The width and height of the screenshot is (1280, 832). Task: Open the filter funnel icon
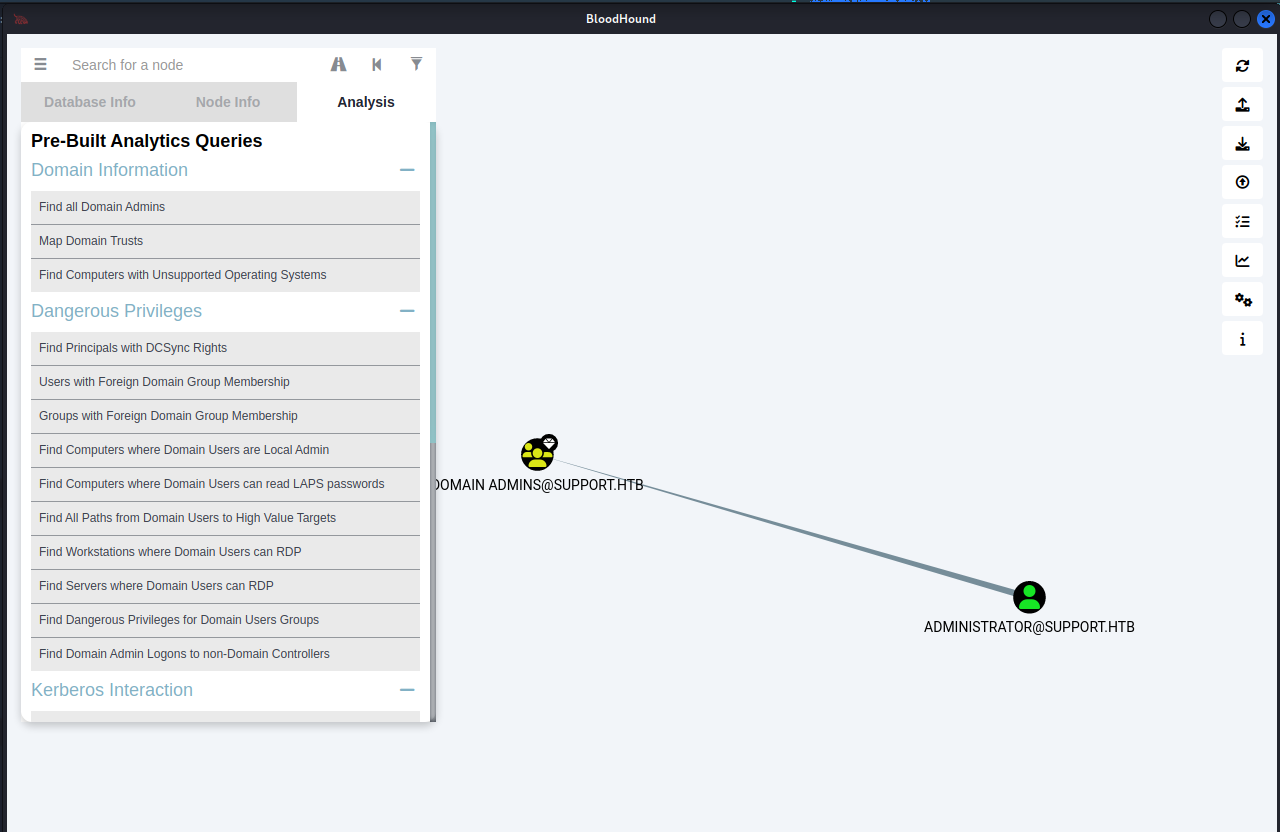[x=416, y=65]
